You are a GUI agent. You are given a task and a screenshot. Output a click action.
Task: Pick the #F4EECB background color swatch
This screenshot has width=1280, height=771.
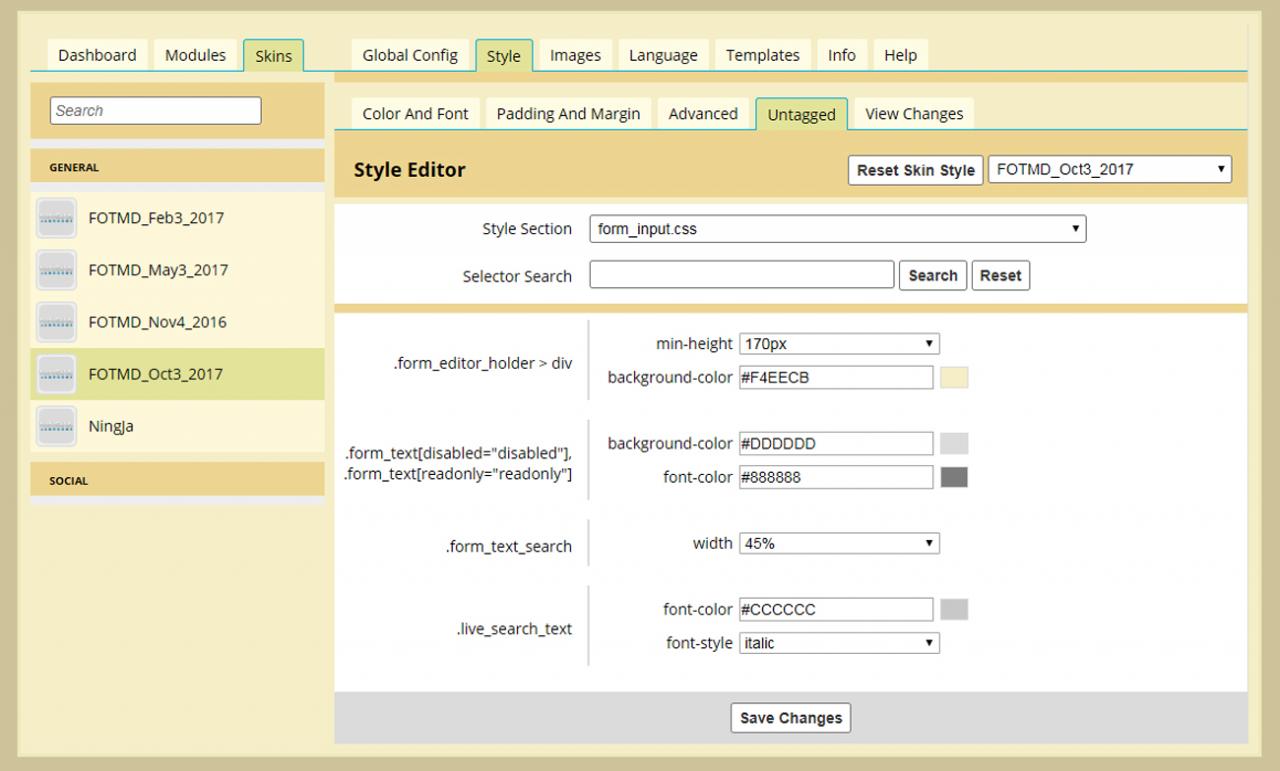point(954,377)
